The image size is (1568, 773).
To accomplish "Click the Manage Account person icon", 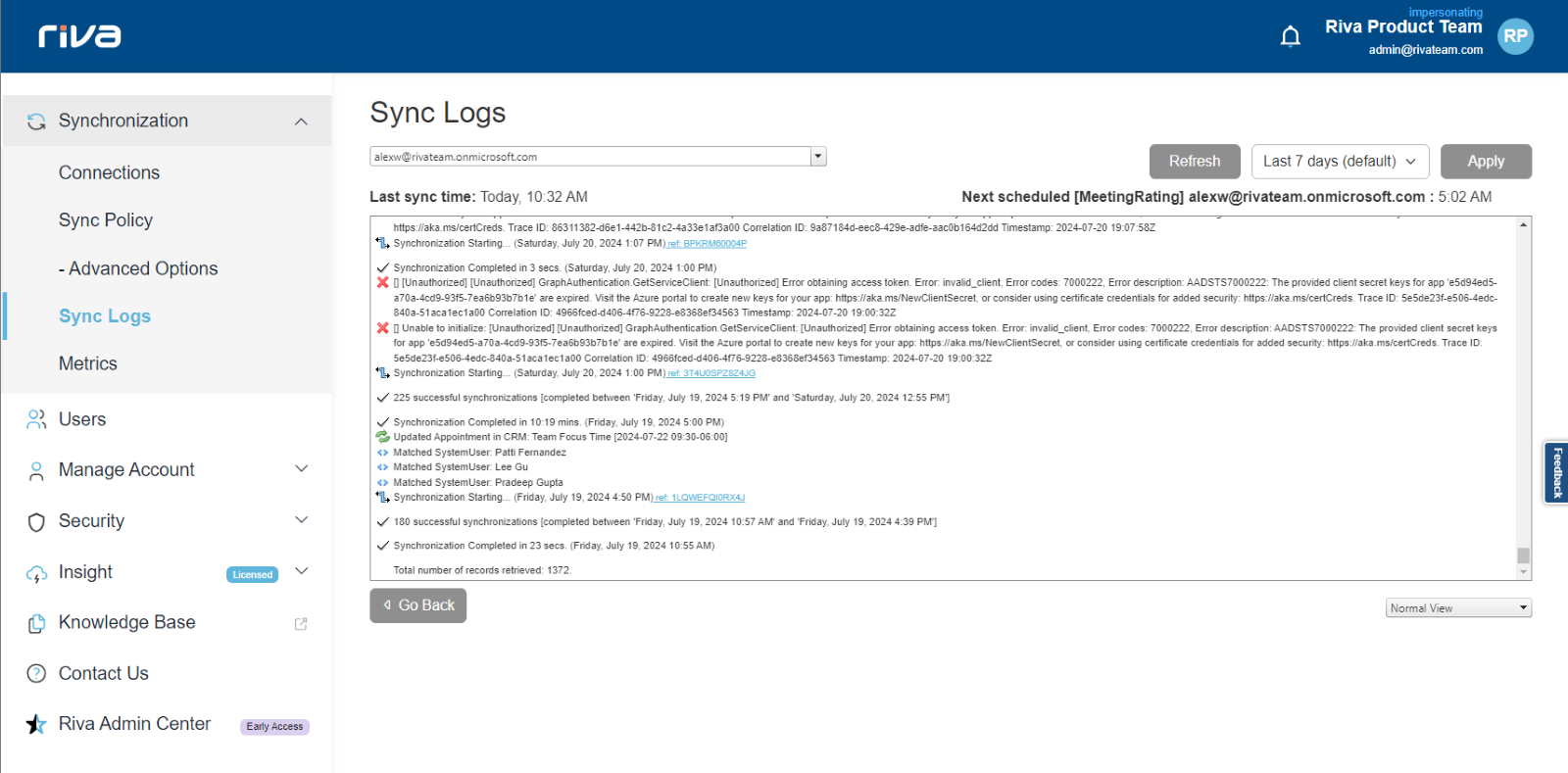I will (x=36, y=471).
